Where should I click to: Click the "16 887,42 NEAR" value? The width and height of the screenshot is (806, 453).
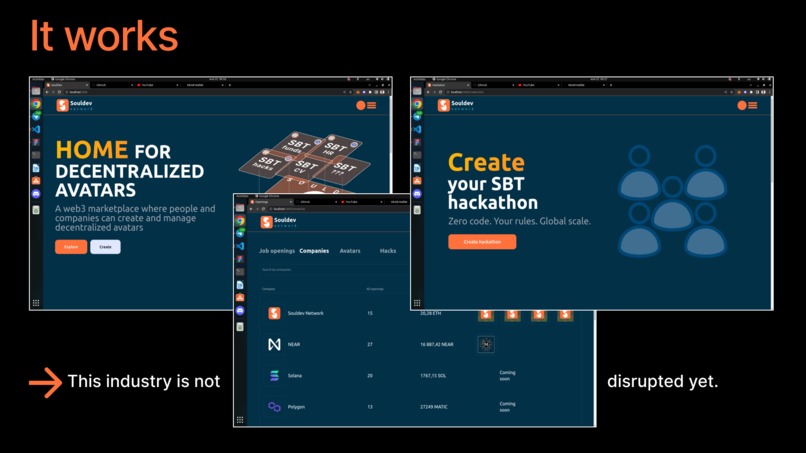point(437,345)
